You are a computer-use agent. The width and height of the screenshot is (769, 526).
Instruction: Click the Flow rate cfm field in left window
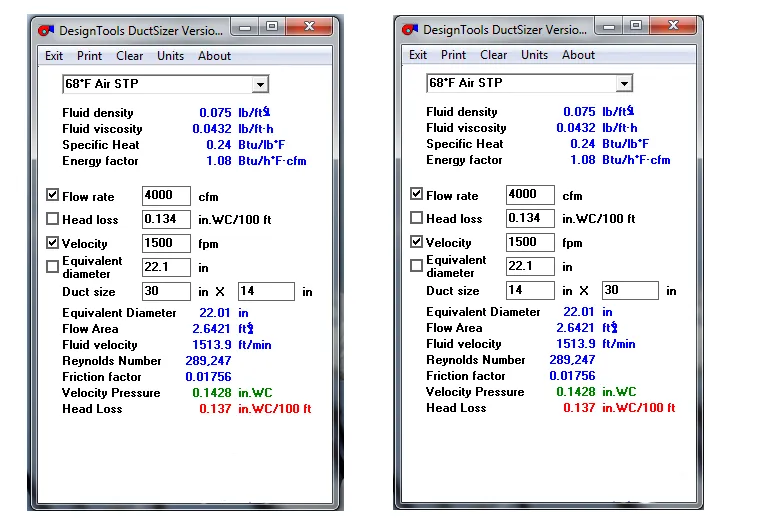pos(166,195)
